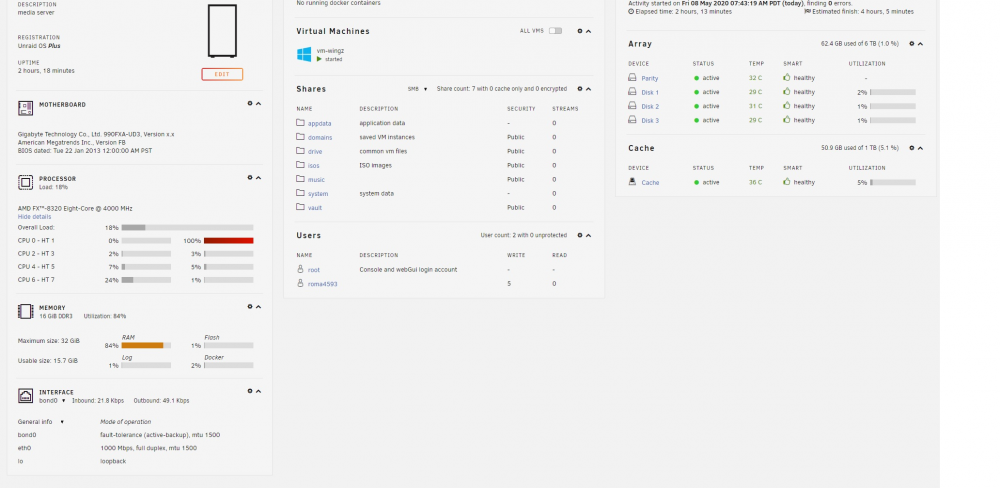Click the vm-wingz Windows logo icon
The width and height of the screenshot is (1000, 488).
coord(304,54)
